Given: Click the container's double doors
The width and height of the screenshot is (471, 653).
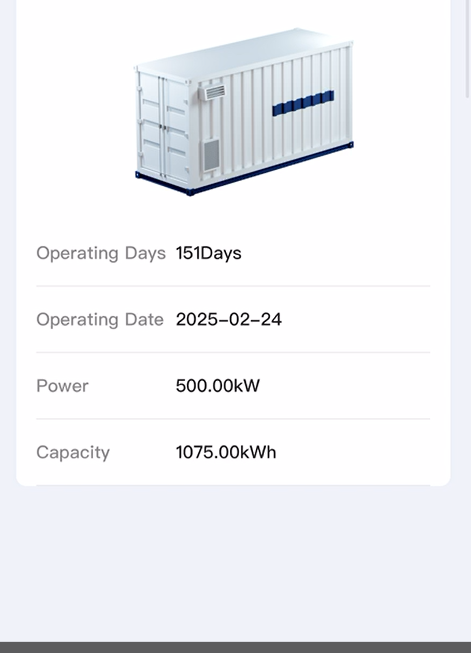Looking at the screenshot, I should [x=163, y=127].
